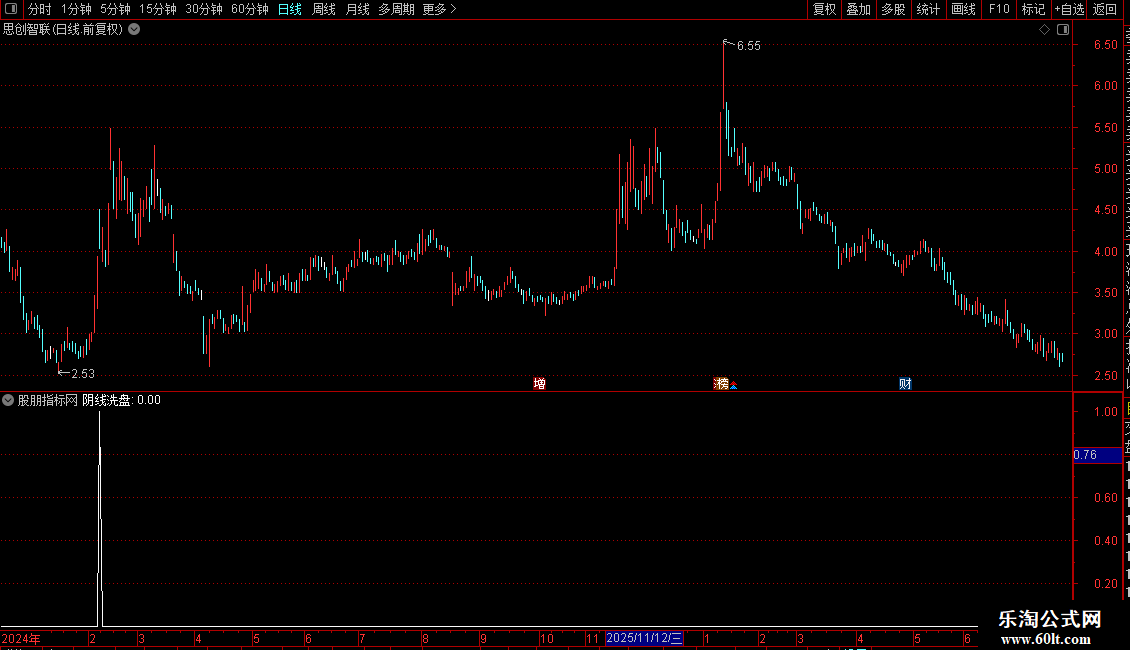Click the 0.76 value indicator on axis
Screen dimensions: 1130x650
(x=1097, y=455)
